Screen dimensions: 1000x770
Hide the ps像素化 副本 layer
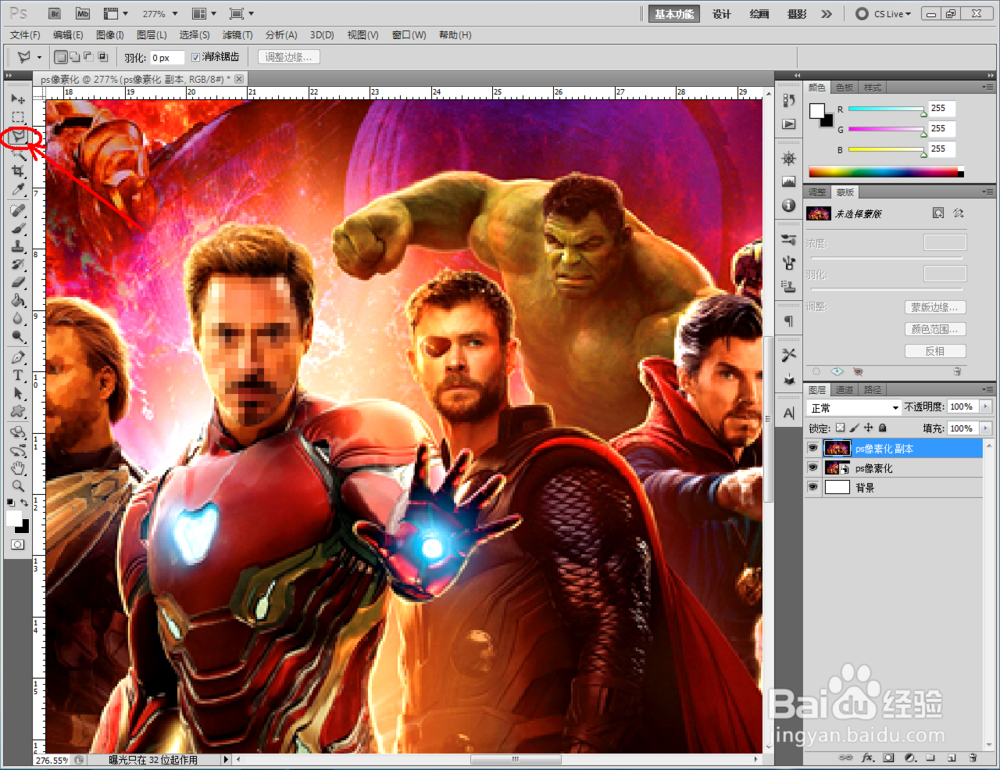[812, 448]
